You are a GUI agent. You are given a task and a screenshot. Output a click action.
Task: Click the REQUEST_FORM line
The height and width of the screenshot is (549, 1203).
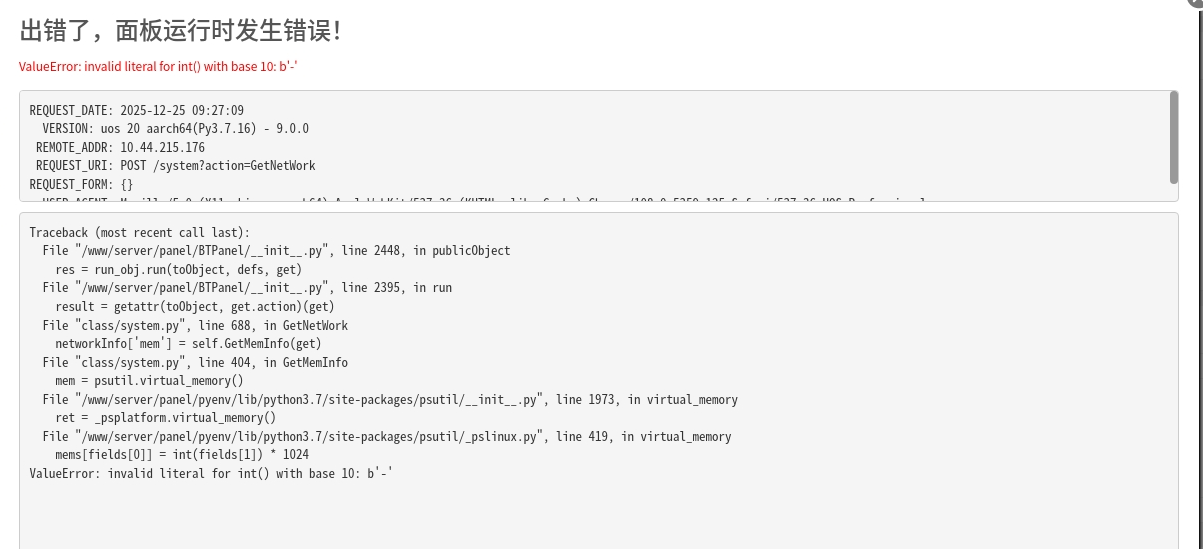coord(81,185)
